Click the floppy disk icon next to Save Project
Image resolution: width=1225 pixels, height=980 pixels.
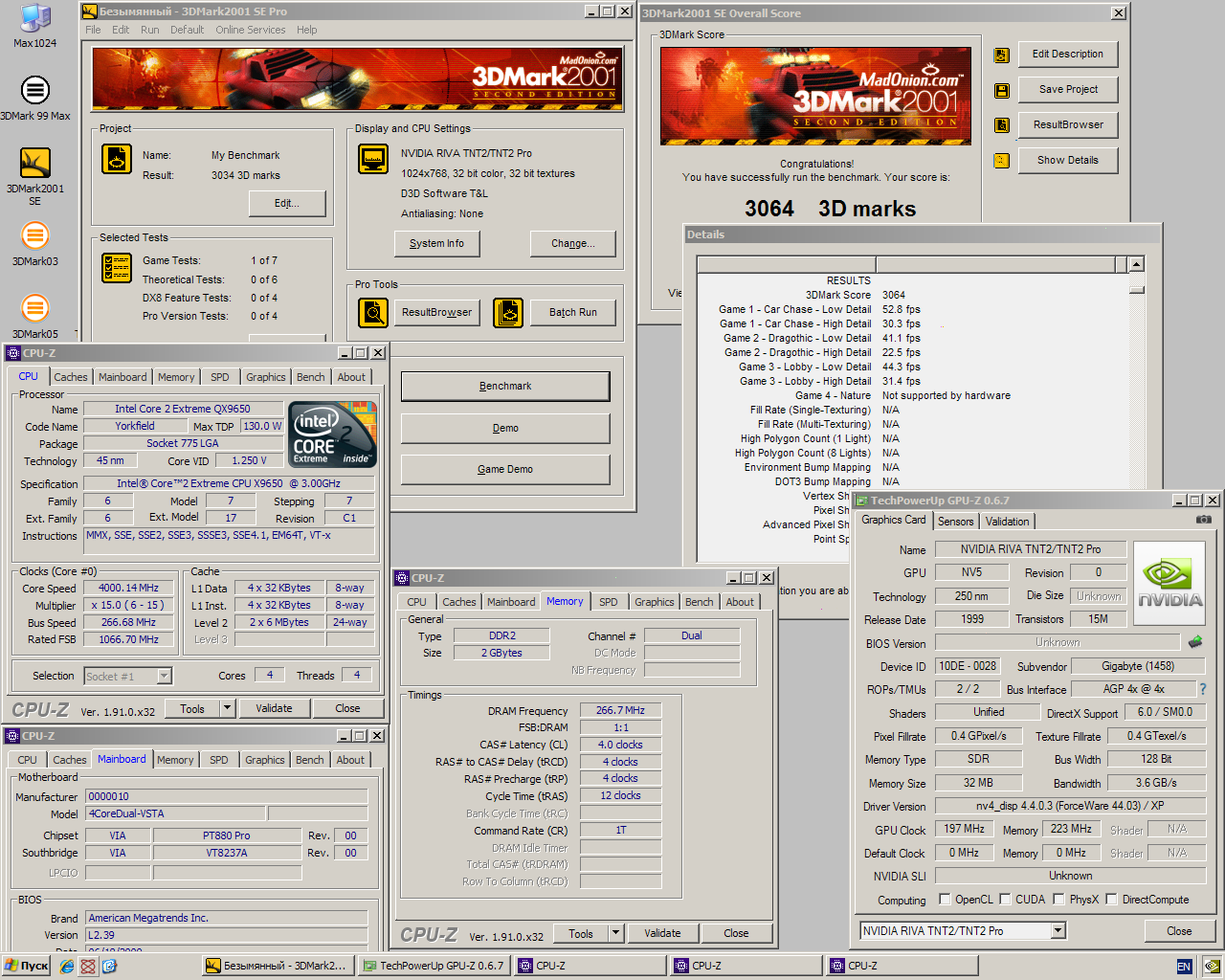point(1002,91)
